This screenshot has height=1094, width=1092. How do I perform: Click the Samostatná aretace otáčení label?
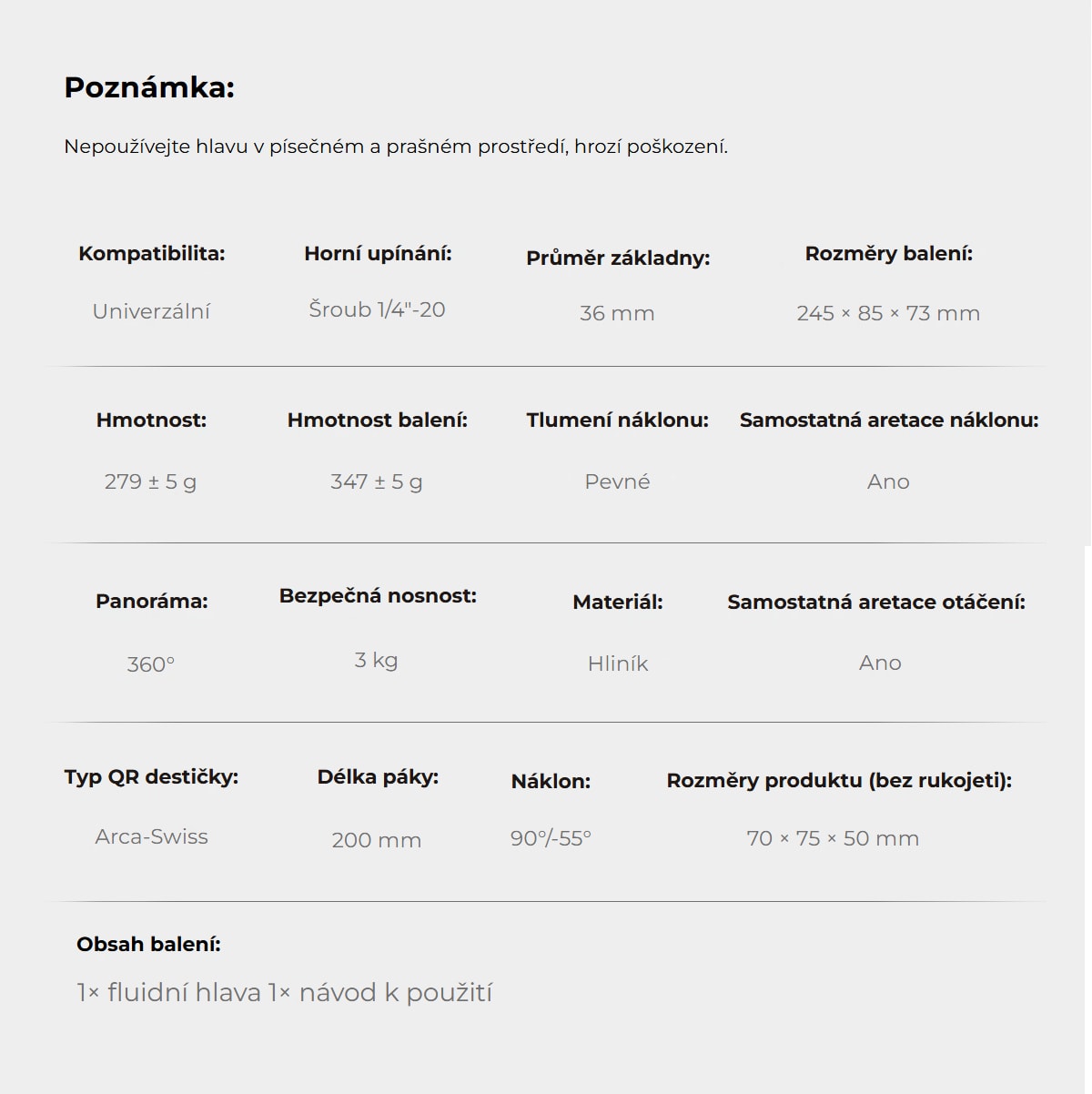(876, 602)
